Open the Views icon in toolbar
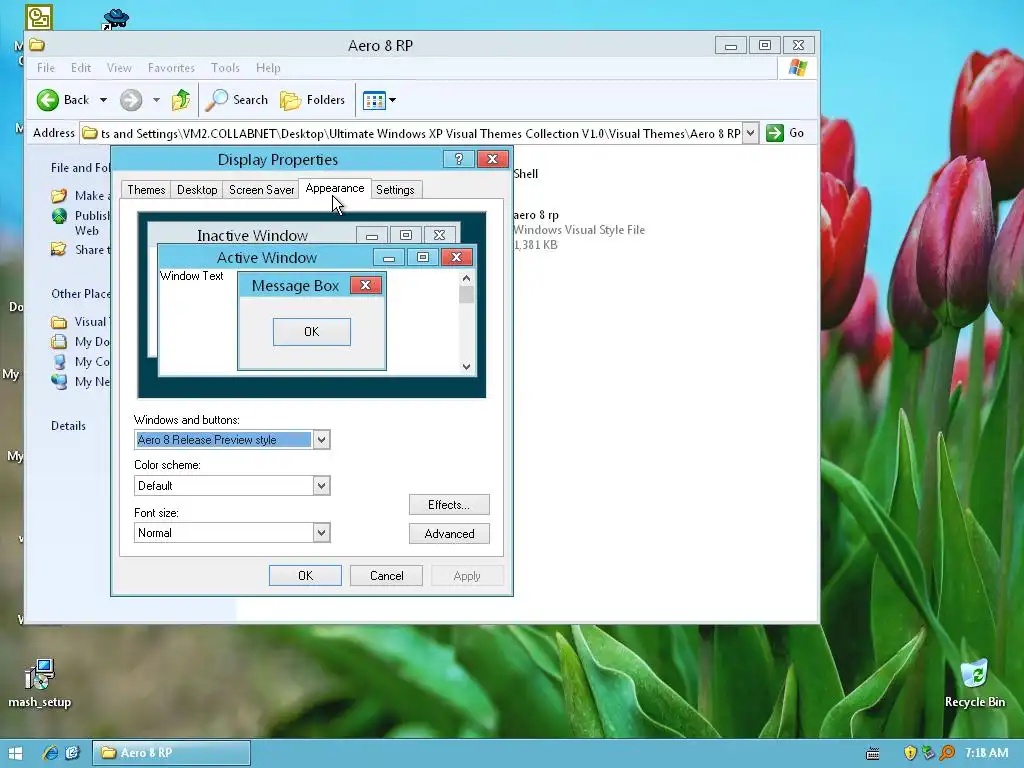 click(x=374, y=101)
